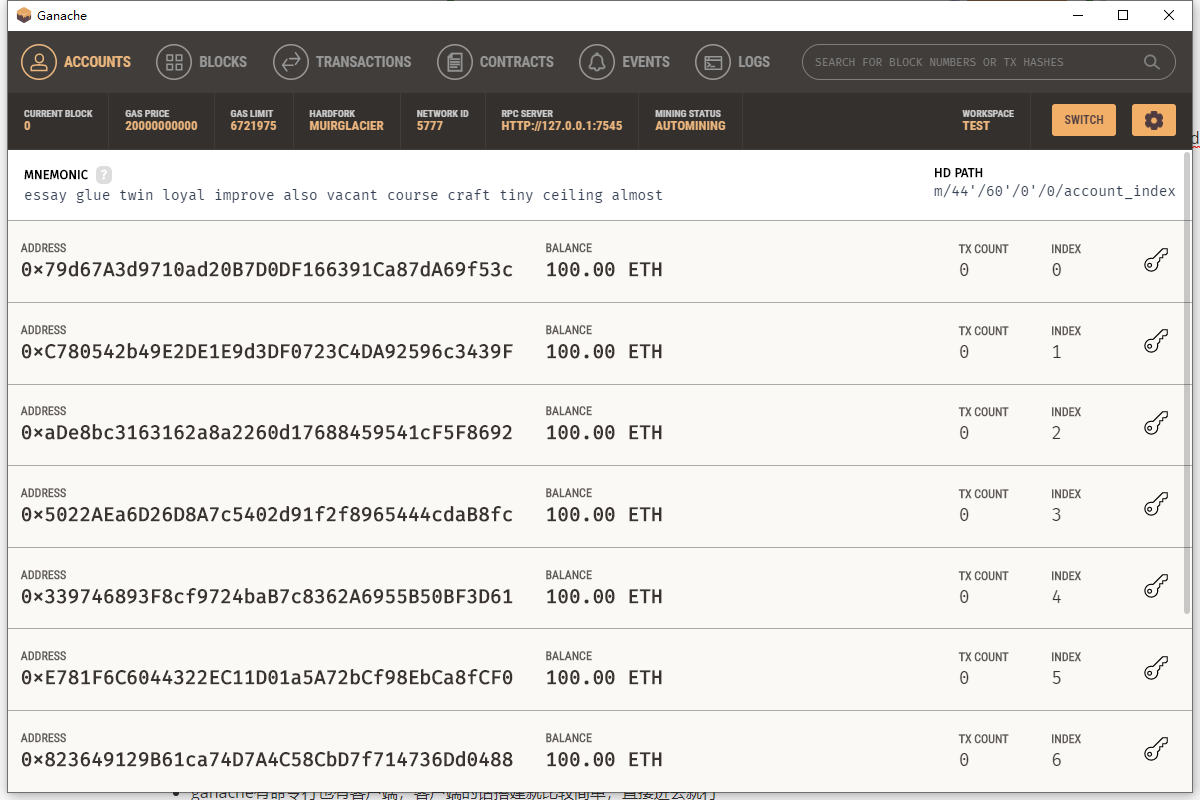Go to the Contracts tab

[x=496, y=62]
